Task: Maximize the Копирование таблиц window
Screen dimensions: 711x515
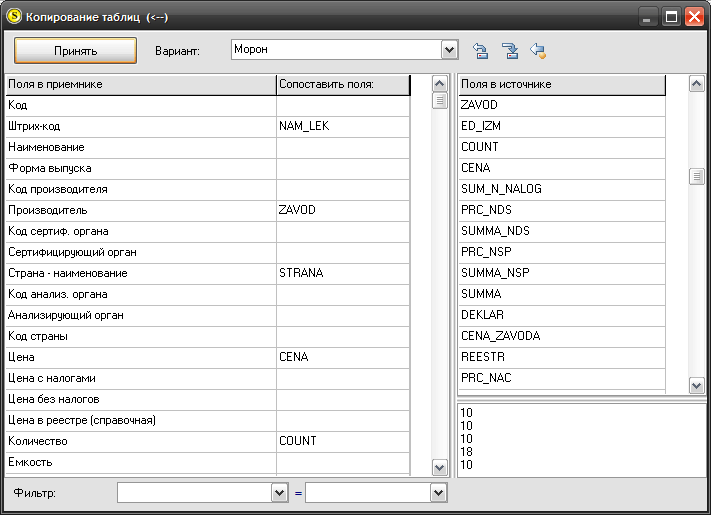Action: tap(671, 17)
